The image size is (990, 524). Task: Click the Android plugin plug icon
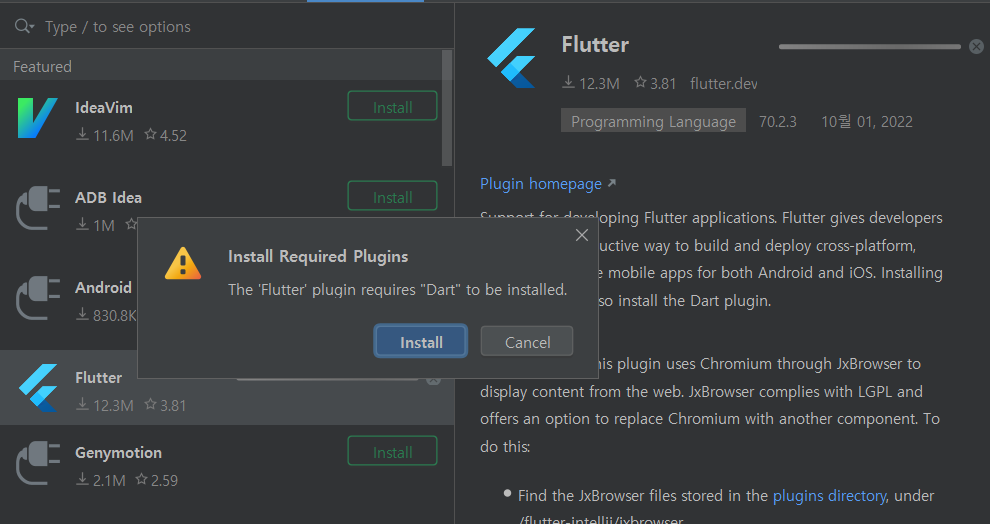(37, 298)
